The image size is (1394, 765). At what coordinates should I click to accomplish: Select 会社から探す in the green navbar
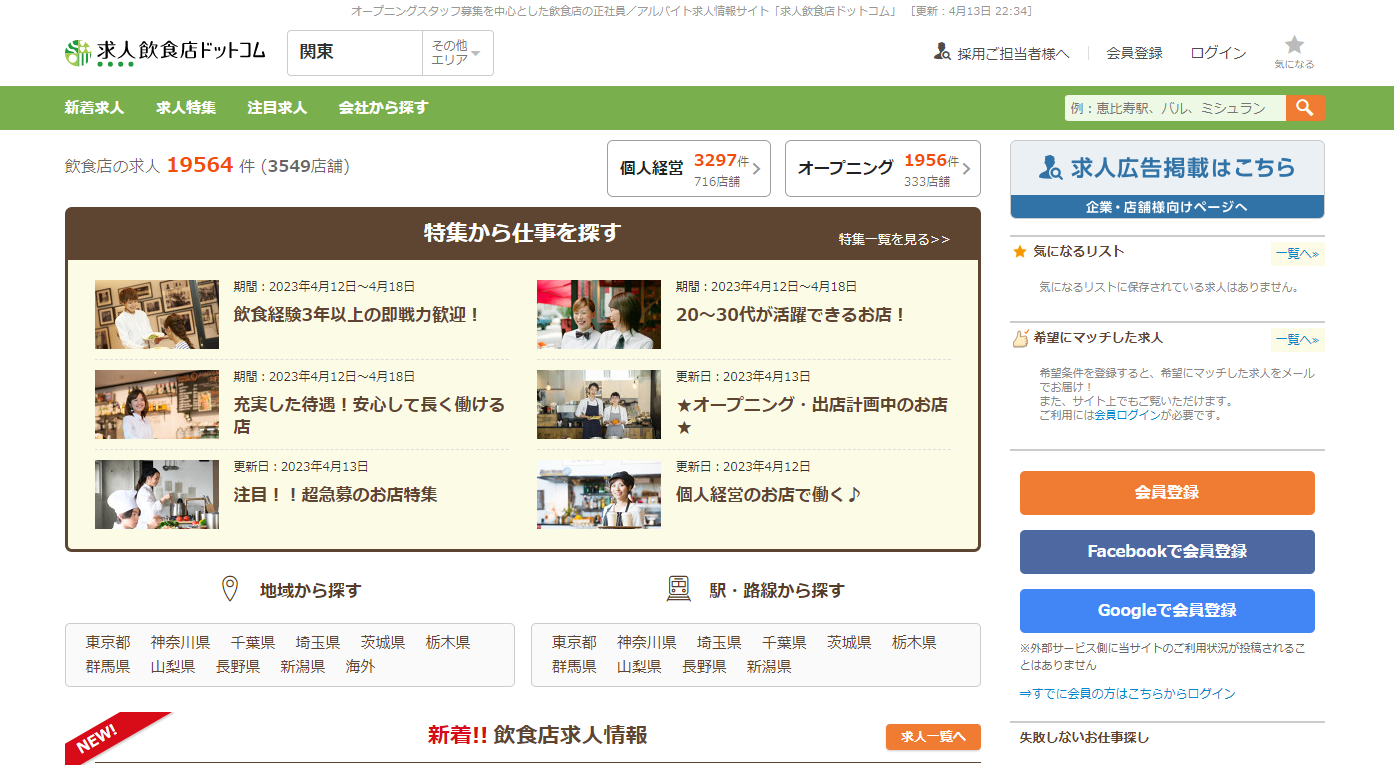point(383,108)
